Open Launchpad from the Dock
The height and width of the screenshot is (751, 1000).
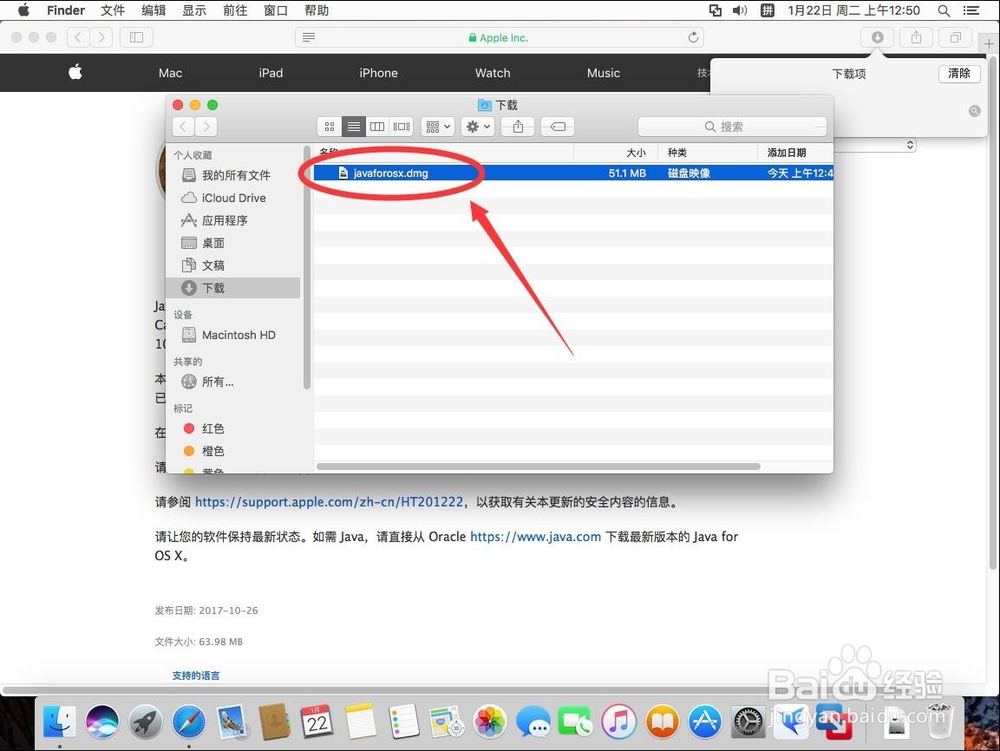(144, 722)
